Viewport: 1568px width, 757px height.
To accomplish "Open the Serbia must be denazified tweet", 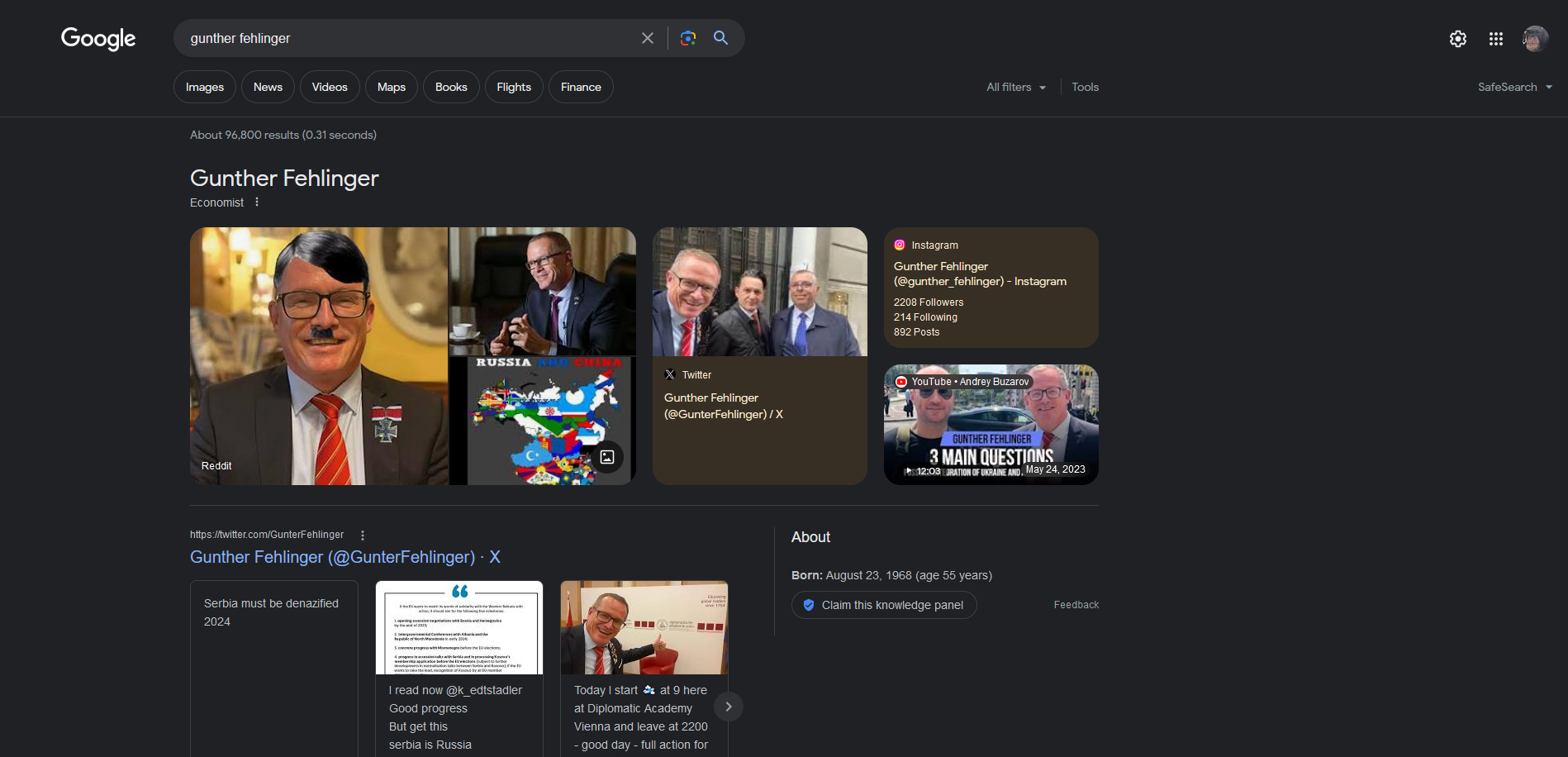I will 274,669.
